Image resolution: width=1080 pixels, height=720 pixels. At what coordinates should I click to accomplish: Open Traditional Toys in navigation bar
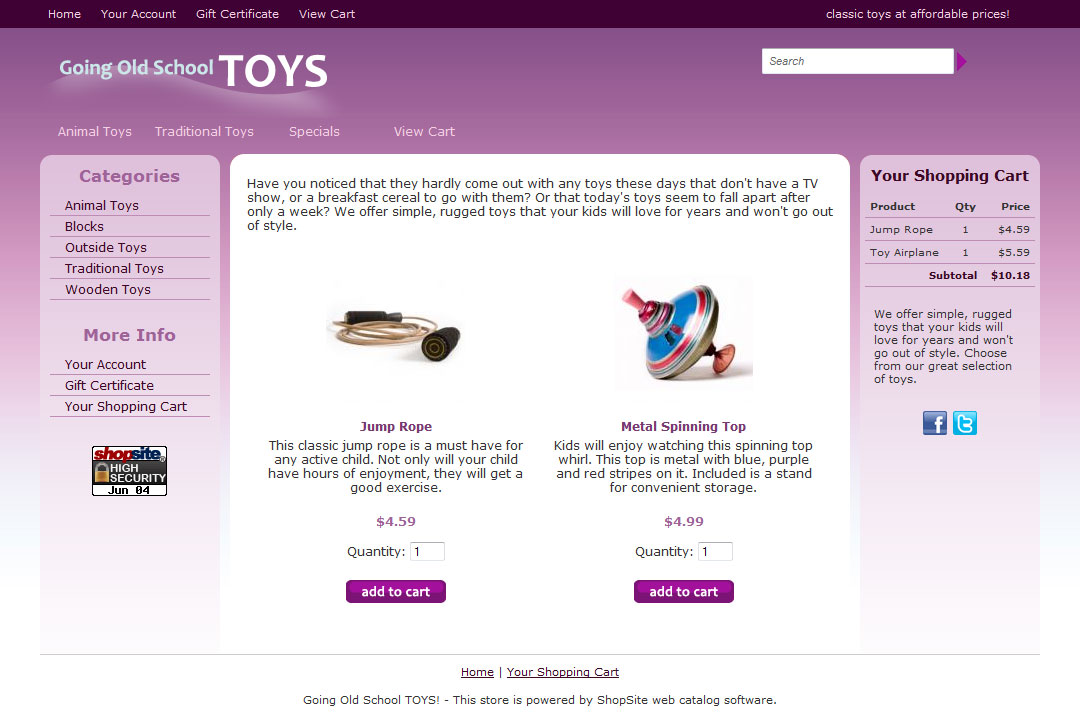coord(204,132)
